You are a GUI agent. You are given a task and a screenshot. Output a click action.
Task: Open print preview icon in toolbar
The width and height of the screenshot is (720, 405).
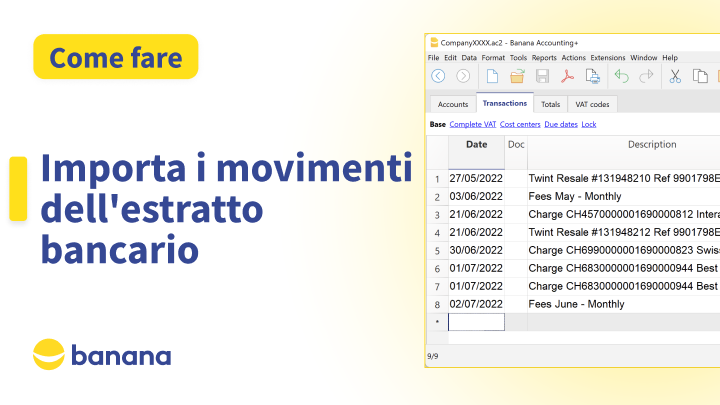pyautogui.click(x=592, y=76)
